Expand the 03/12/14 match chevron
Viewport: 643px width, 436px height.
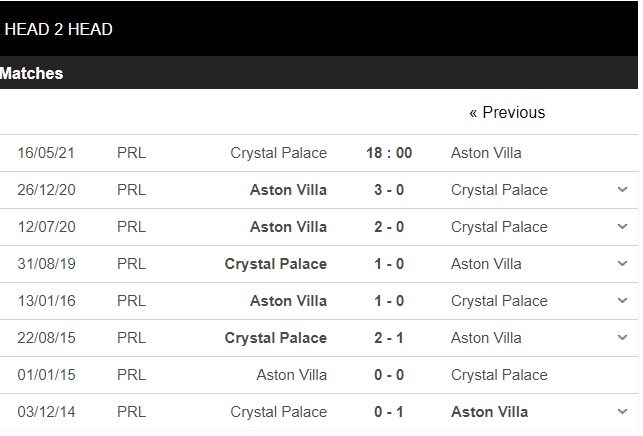click(622, 412)
